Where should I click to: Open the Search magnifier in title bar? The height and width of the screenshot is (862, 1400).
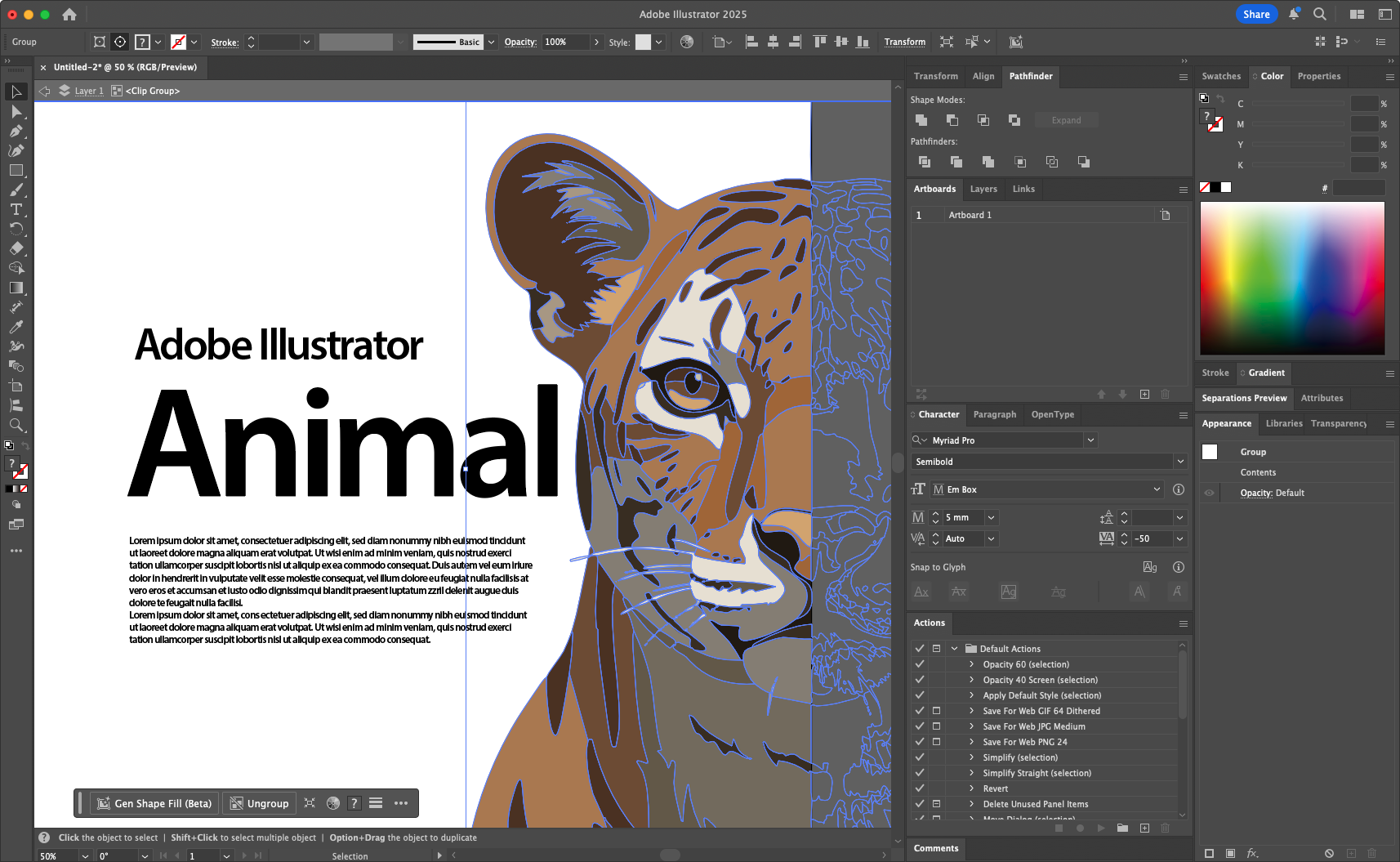(1320, 14)
